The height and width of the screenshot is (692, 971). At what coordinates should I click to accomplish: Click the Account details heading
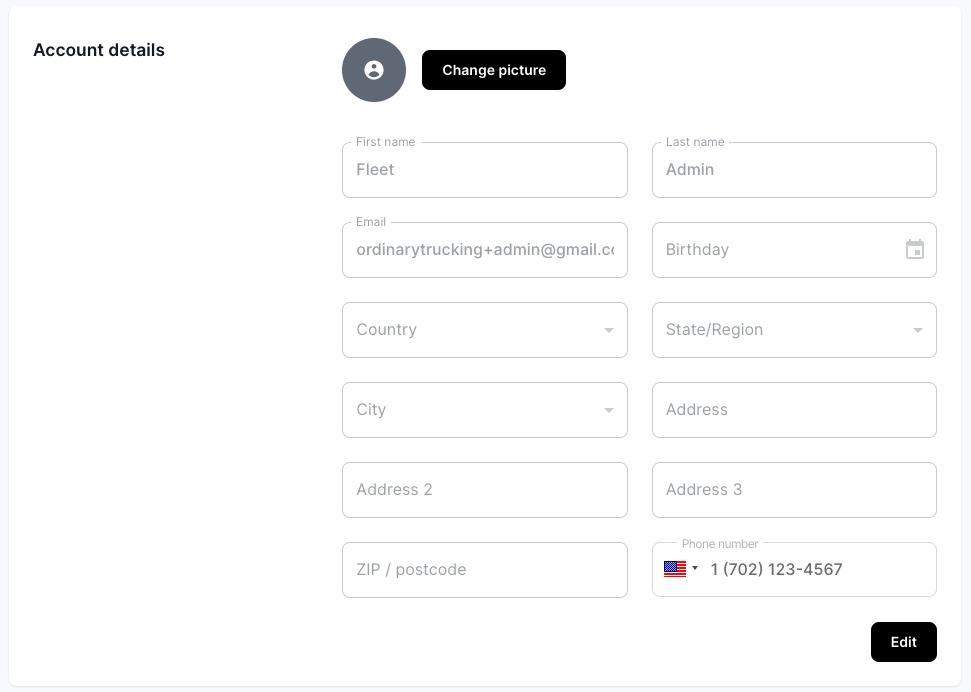tap(99, 50)
